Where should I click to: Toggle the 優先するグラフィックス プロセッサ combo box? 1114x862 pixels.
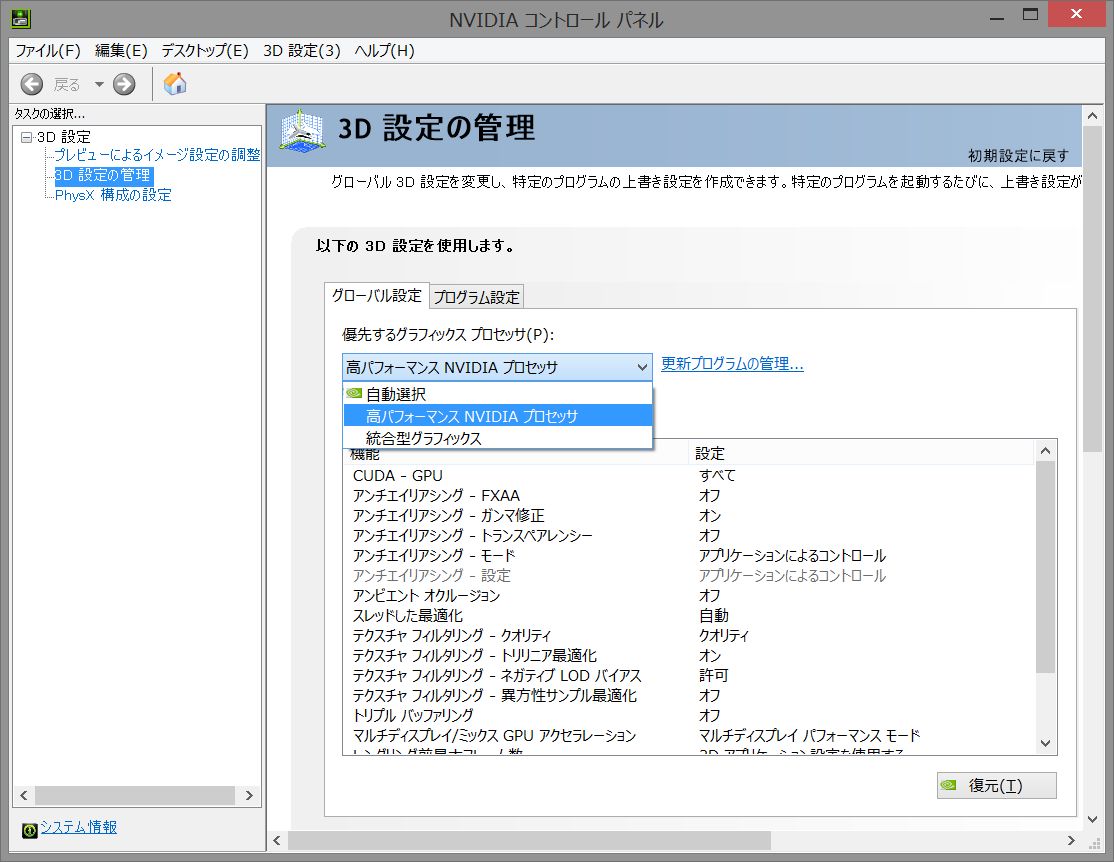497,367
